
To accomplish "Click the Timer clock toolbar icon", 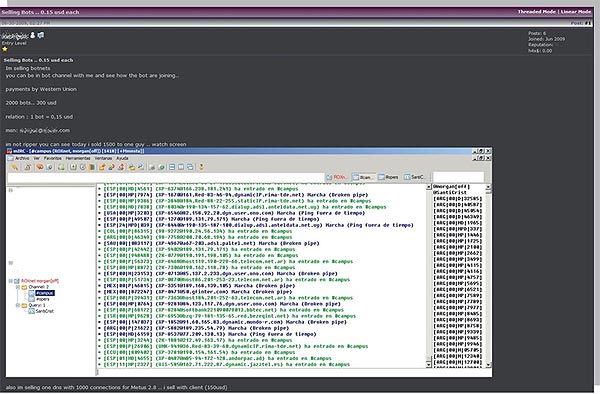I will point(83,167).
